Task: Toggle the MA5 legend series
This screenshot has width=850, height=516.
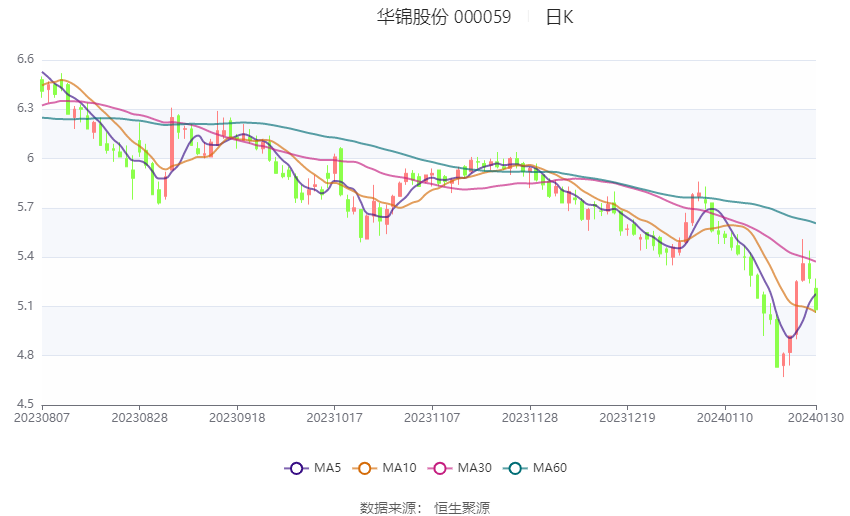Action: tap(313, 468)
